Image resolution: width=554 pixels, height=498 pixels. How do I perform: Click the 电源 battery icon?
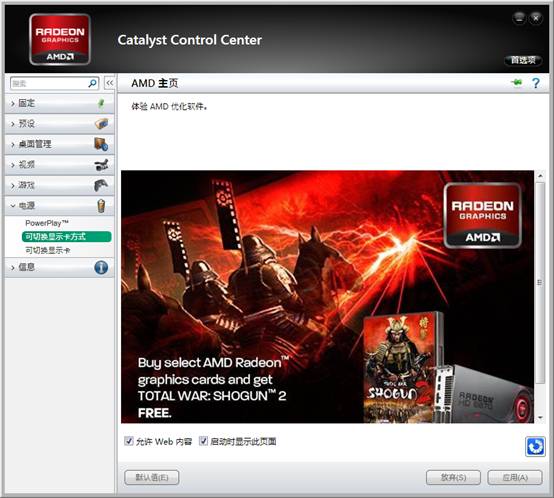click(101, 206)
